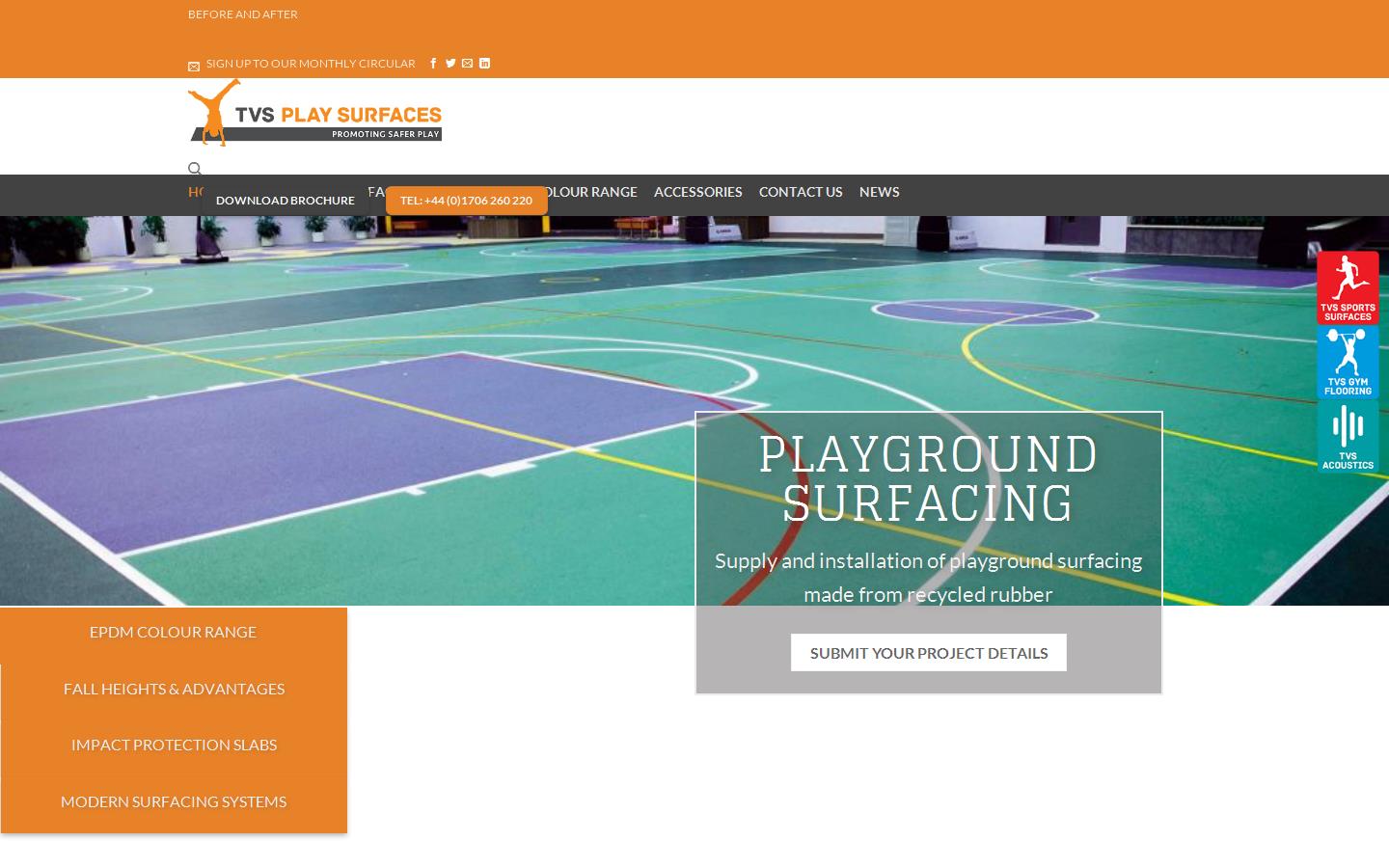Click the email envelope social icon
The width and height of the screenshot is (1389, 868).
pyautogui.click(x=468, y=64)
